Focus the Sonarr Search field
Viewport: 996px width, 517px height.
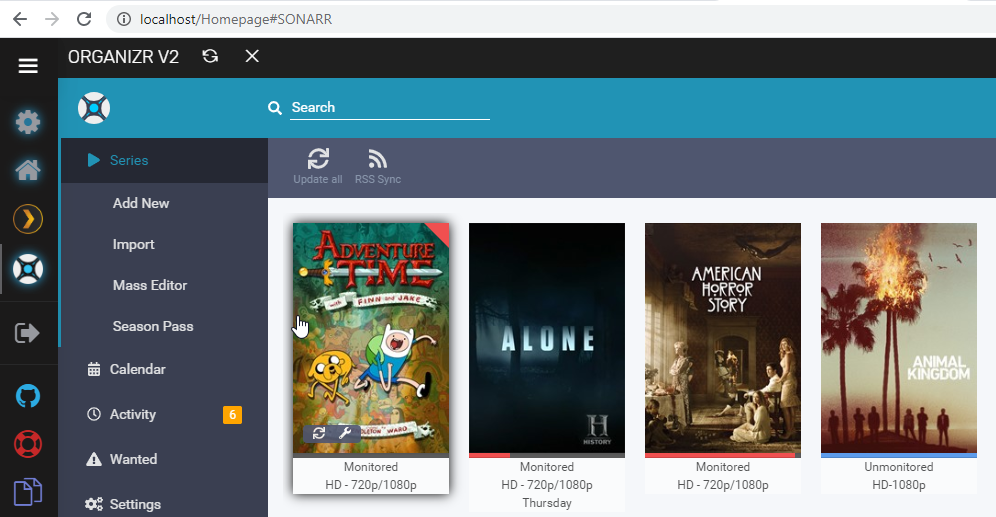click(389, 108)
